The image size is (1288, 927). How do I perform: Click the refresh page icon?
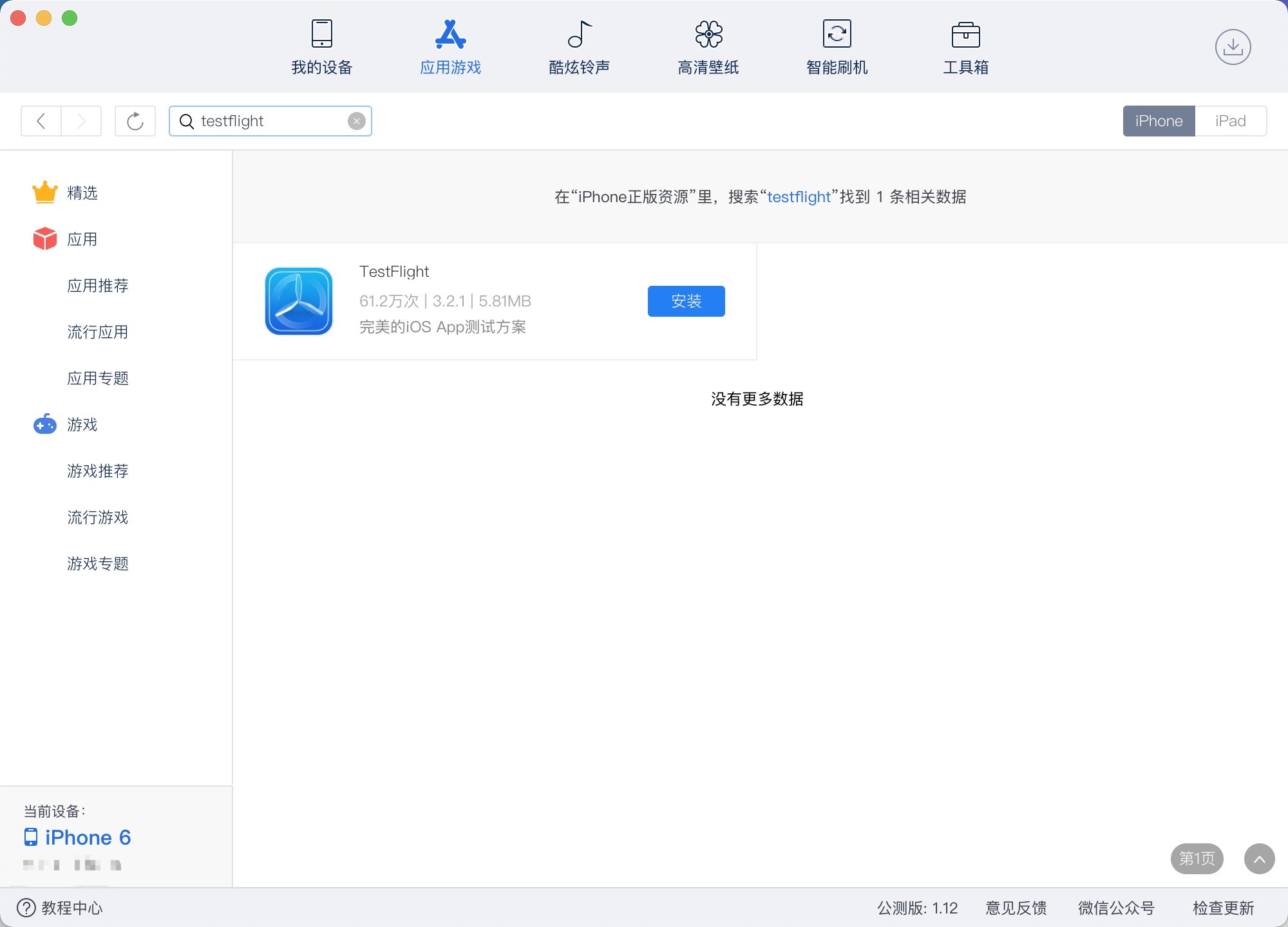135,121
